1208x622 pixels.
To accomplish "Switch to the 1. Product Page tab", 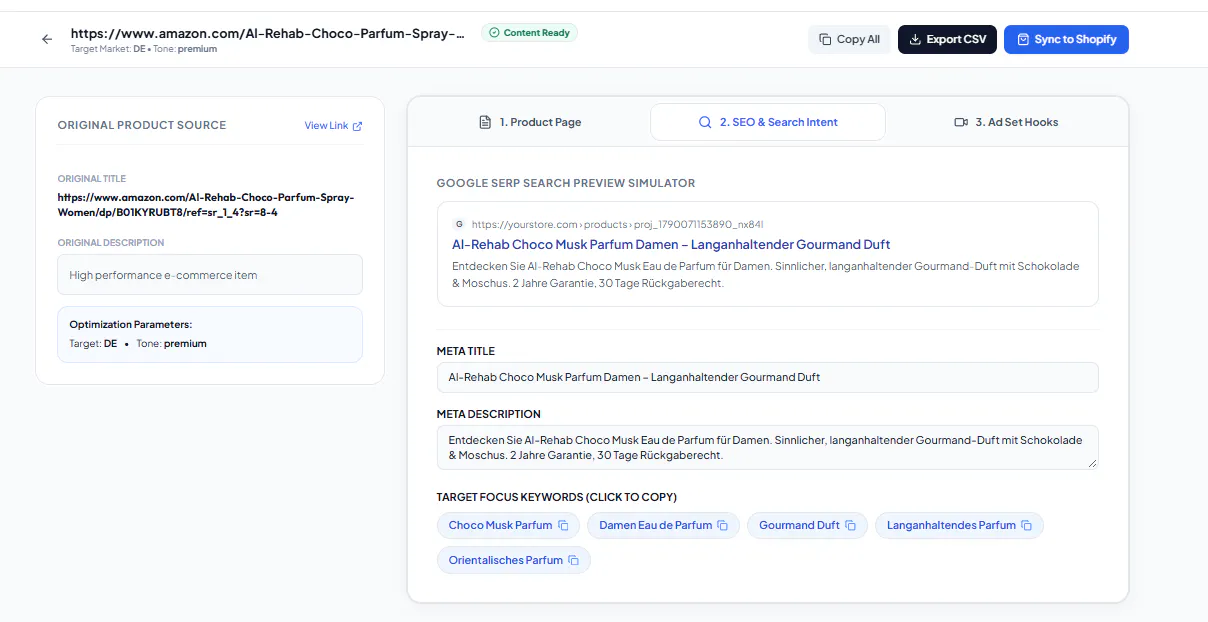I will click(530, 122).
